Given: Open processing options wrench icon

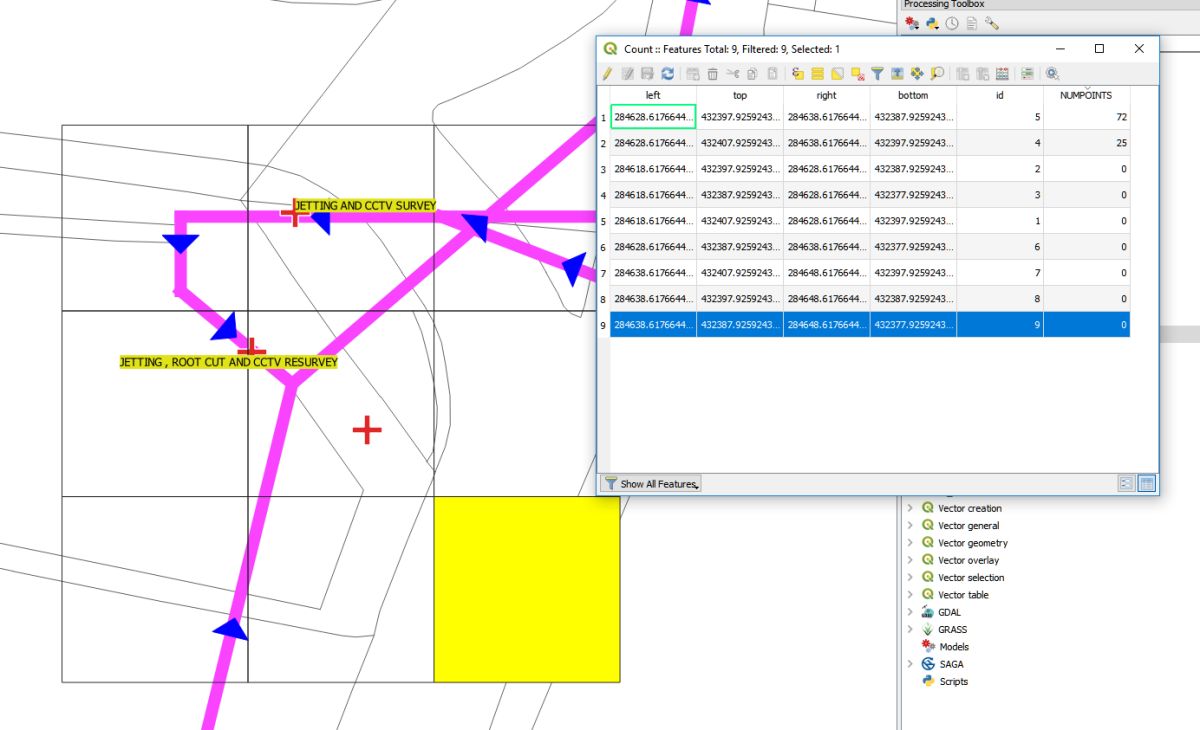Looking at the screenshot, I should [992, 22].
